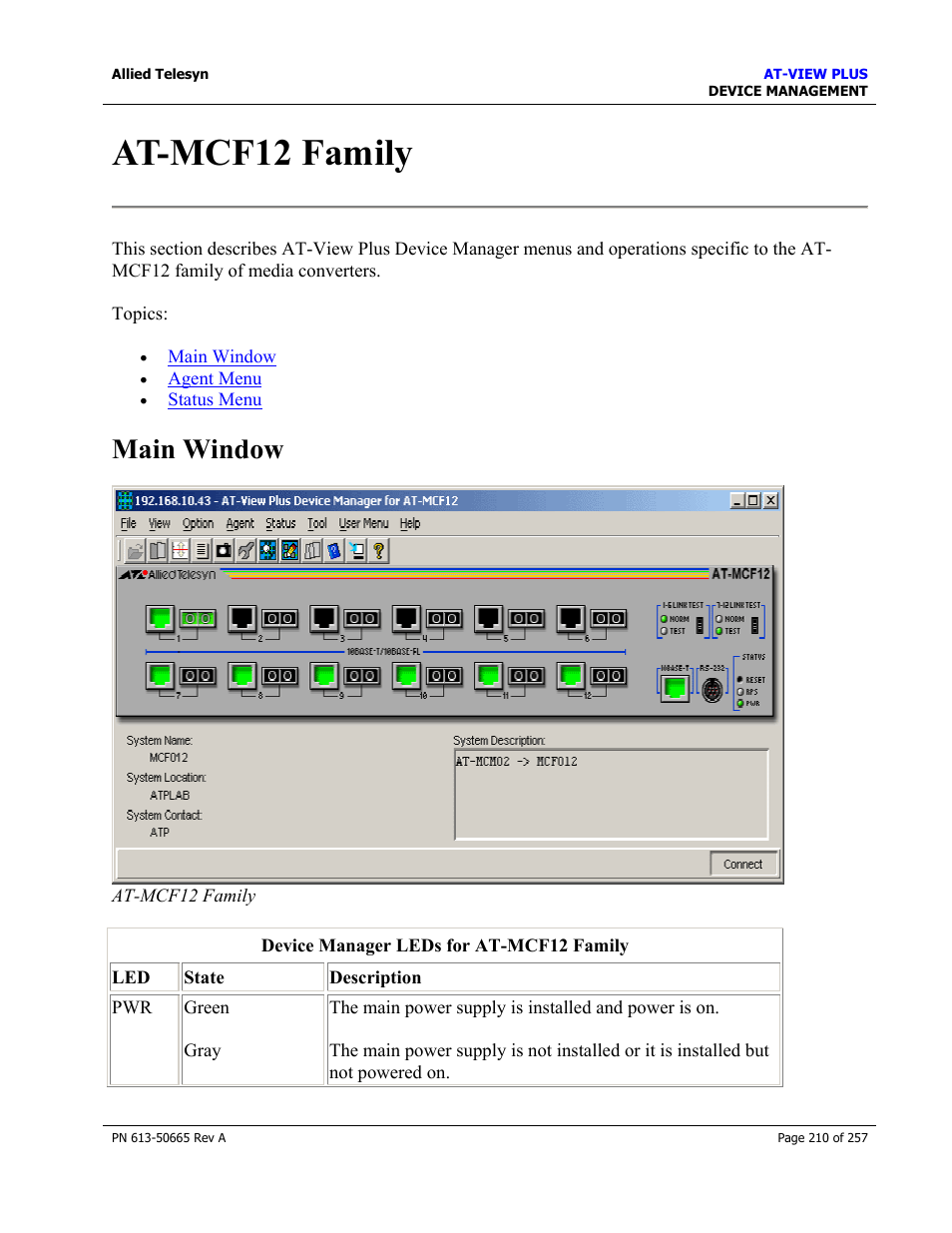Click the camera snapshot toolbar icon
The height and width of the screenshot is (1233, 952).
pyautogui.click(x=224, y=550)
